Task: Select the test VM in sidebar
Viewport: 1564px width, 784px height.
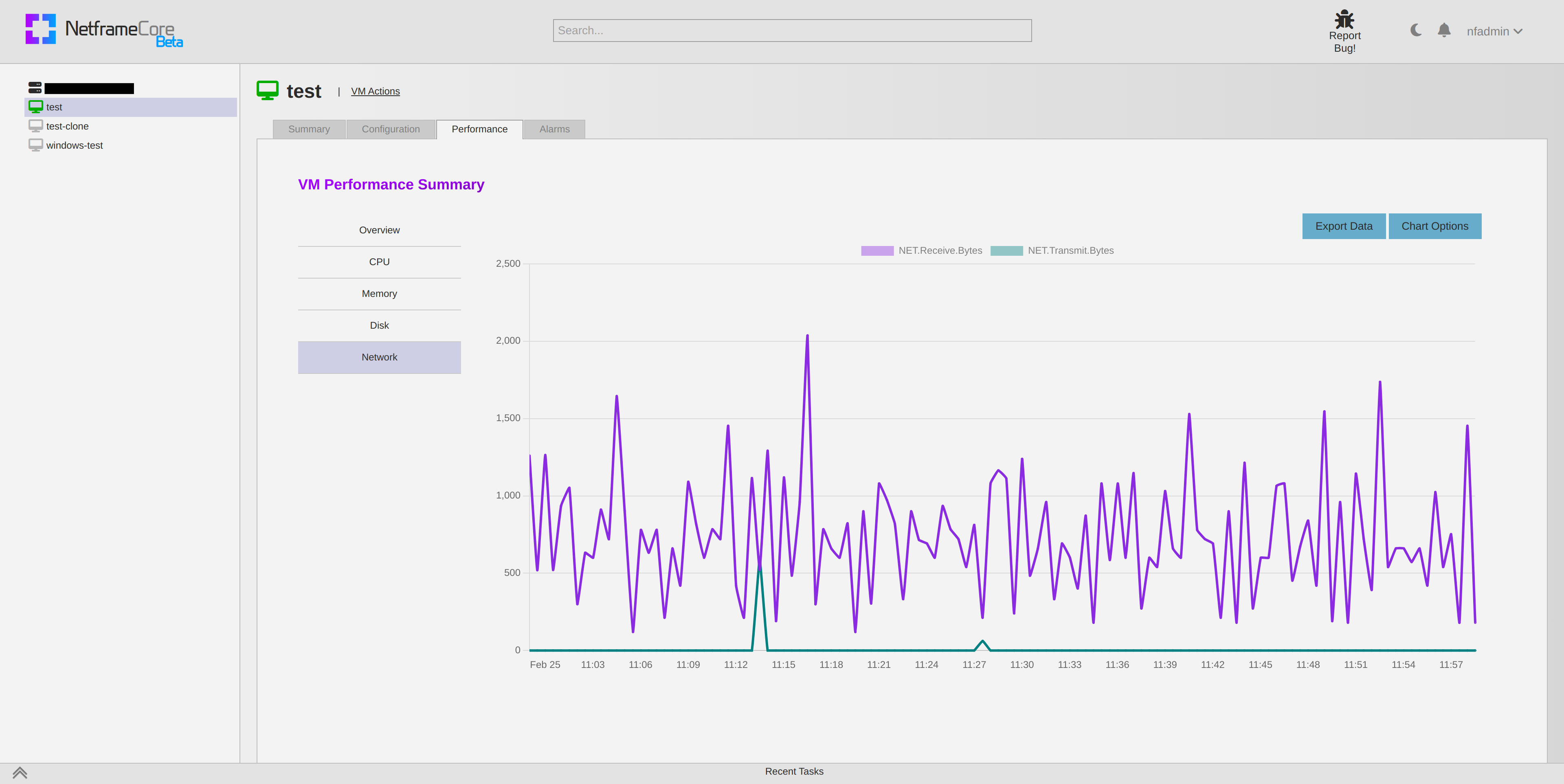Action: (130, 107)
